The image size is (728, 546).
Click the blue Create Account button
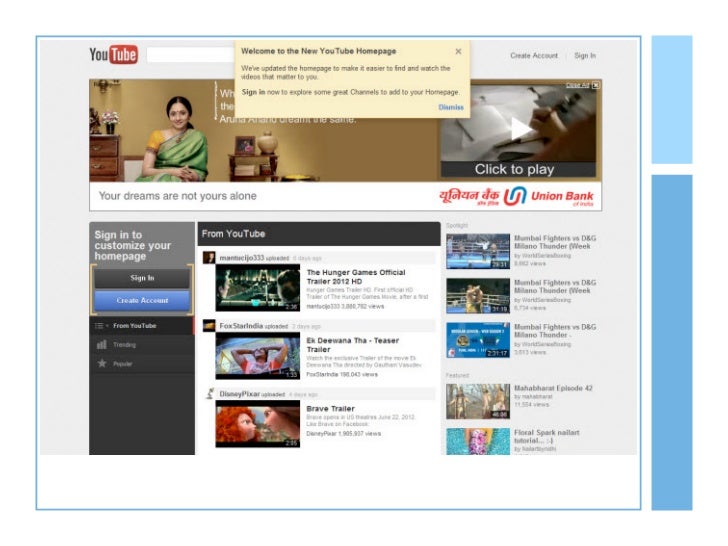(142, 300)
